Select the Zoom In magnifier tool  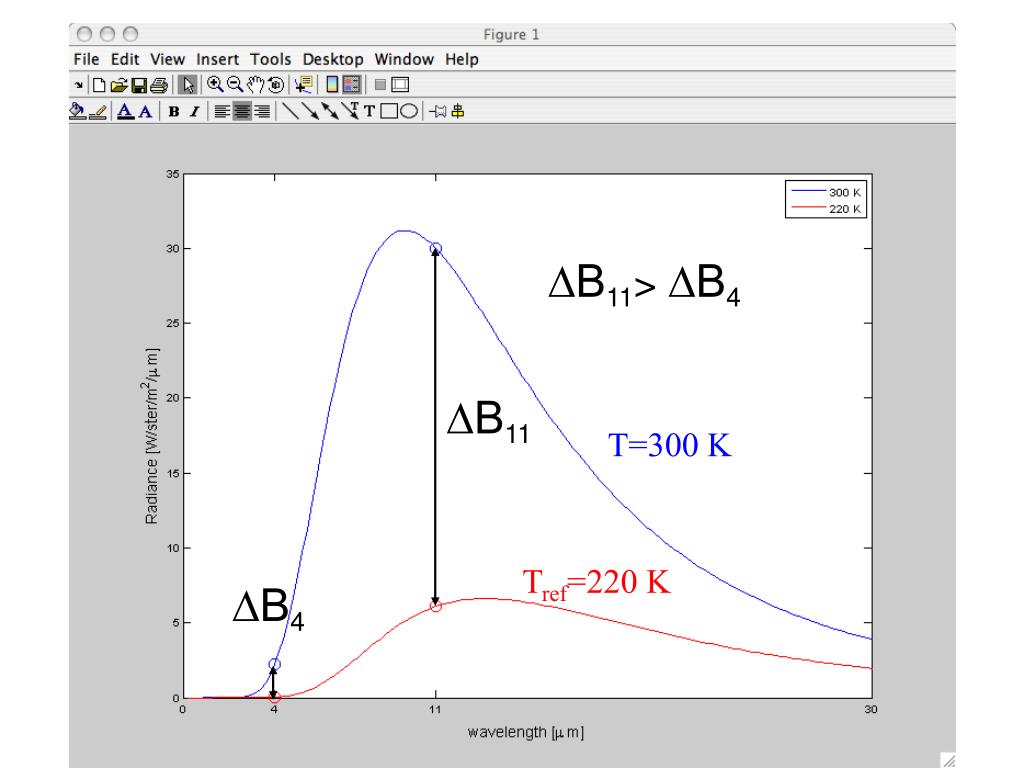pos(215,84)
